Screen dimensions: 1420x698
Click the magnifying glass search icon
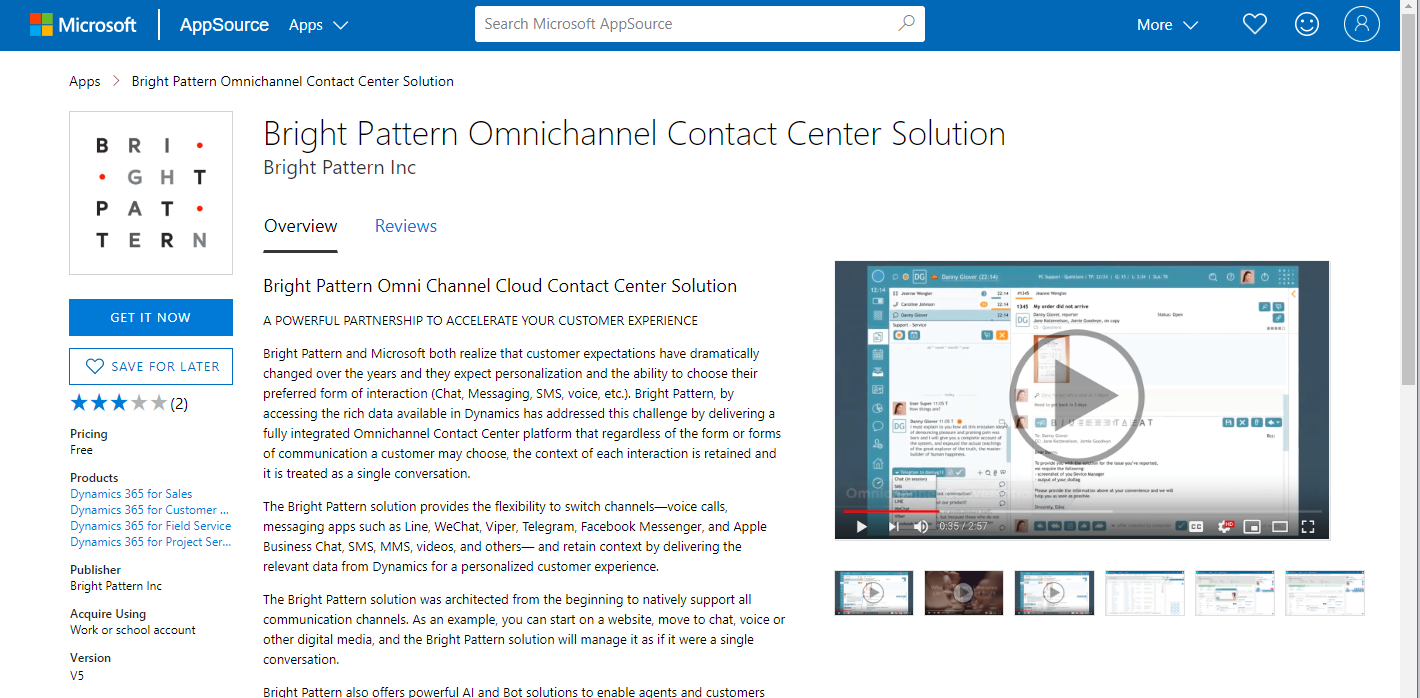pyautogui.click(x=906, y=24)
